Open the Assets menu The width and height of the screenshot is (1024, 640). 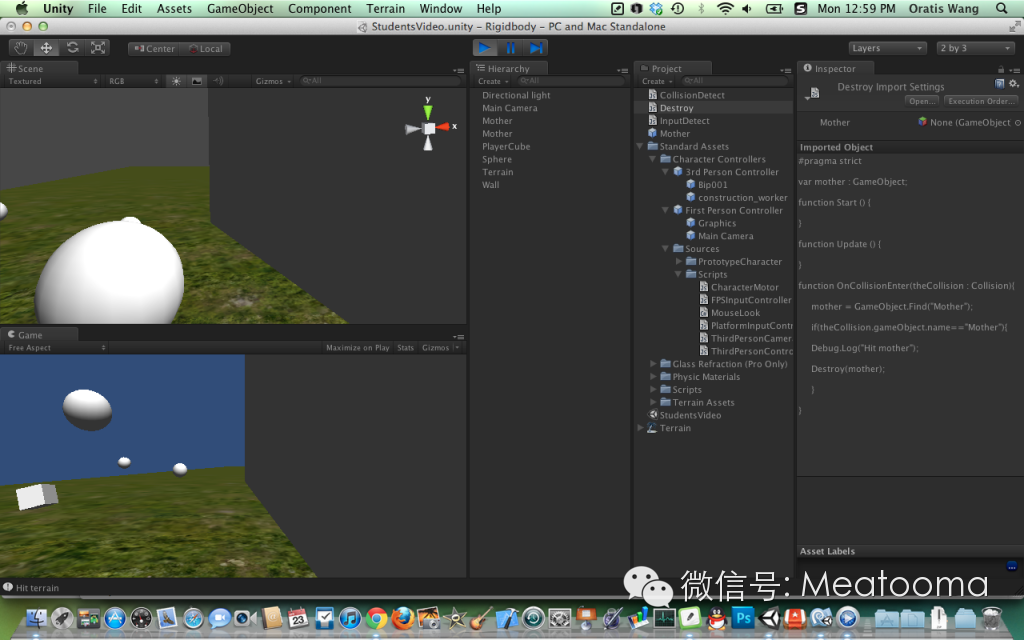tap(174, 8)
